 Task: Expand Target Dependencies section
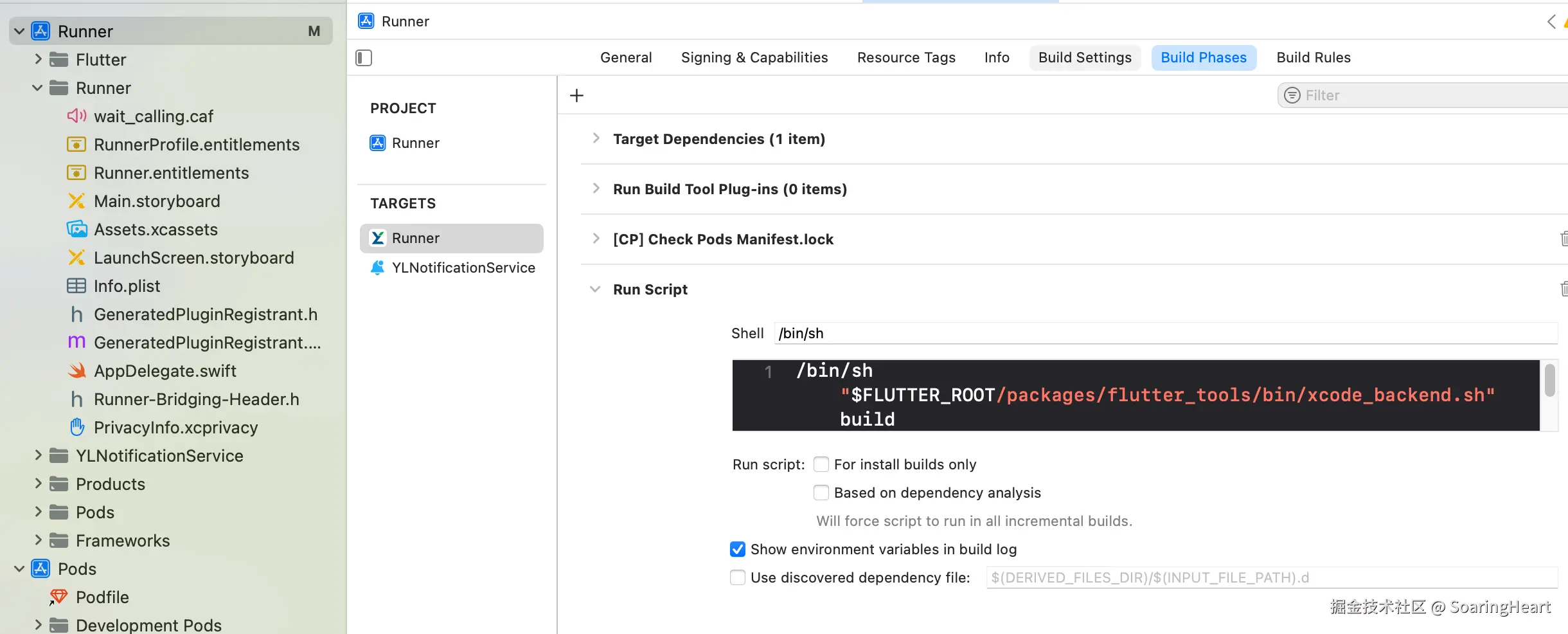596,138
